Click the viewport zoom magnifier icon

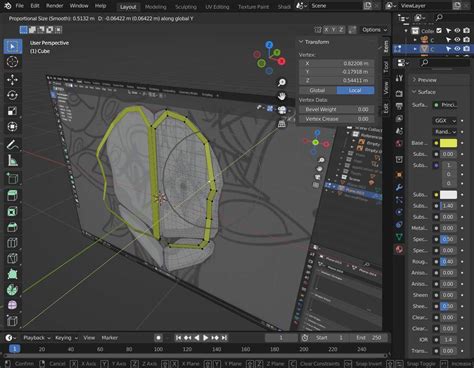(282, 82)
